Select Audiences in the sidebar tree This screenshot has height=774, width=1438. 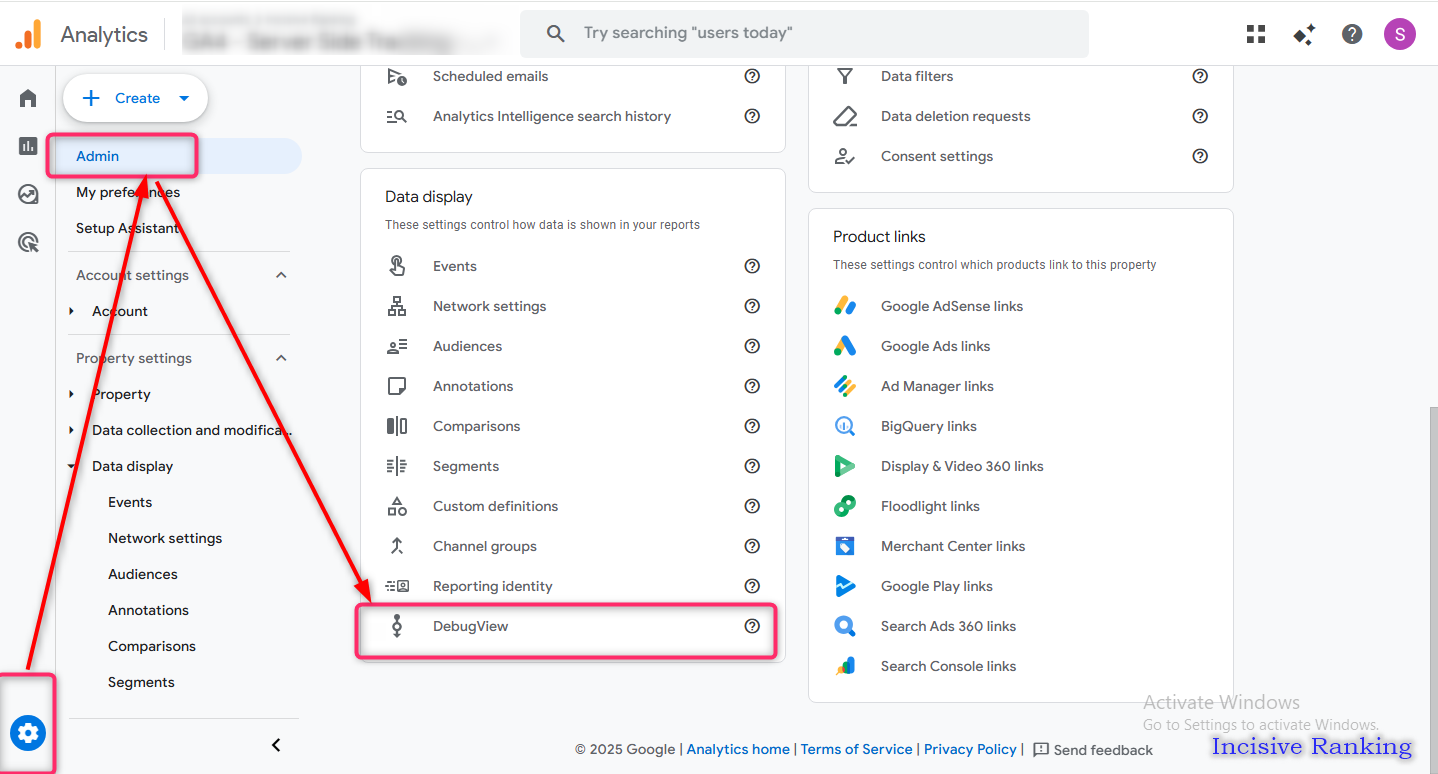click(x=143, y=574)
